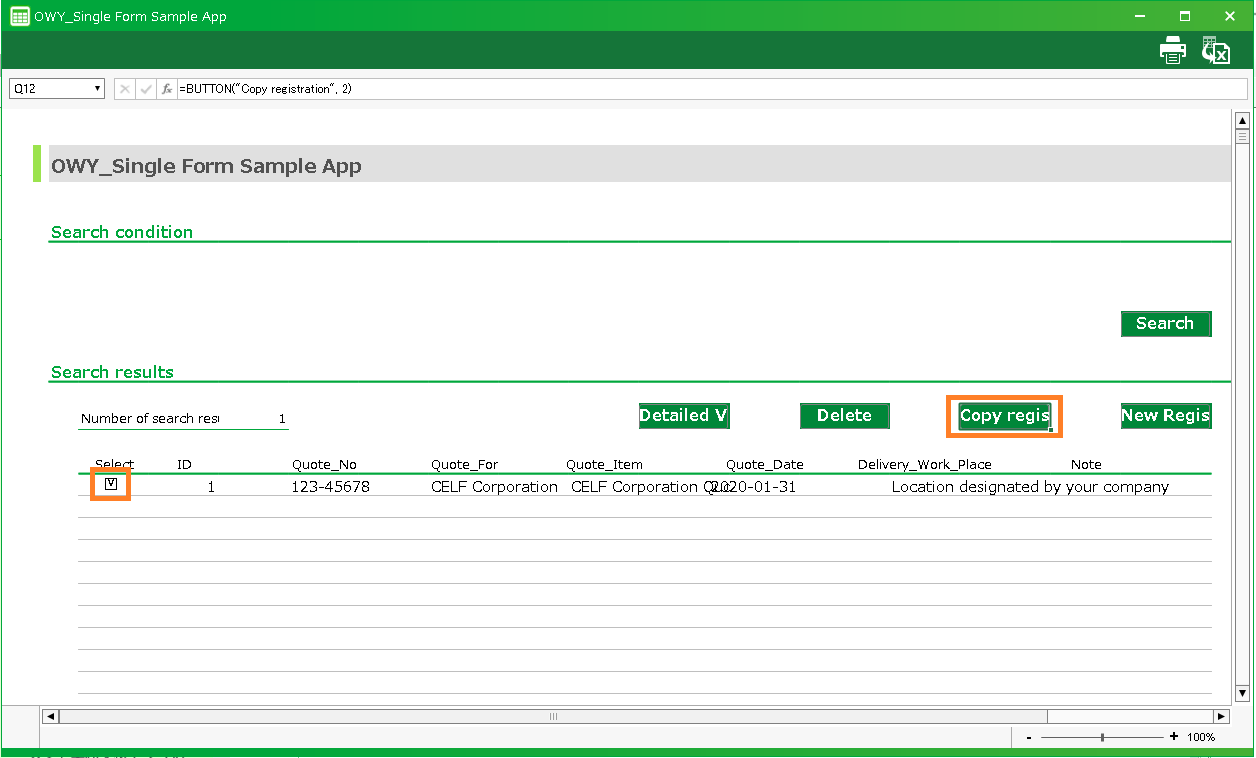1256x758 pixels.
Task: Select the Quote_No cell 123-45678
Action: click(x=331, y=487)
